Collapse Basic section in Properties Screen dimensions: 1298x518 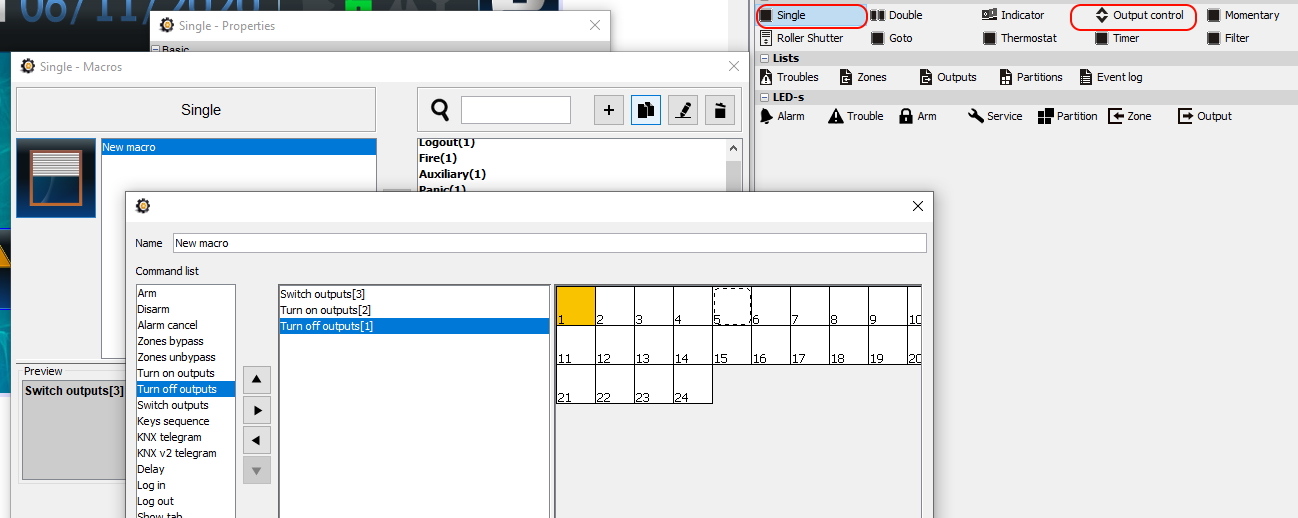tap(156, 49)
